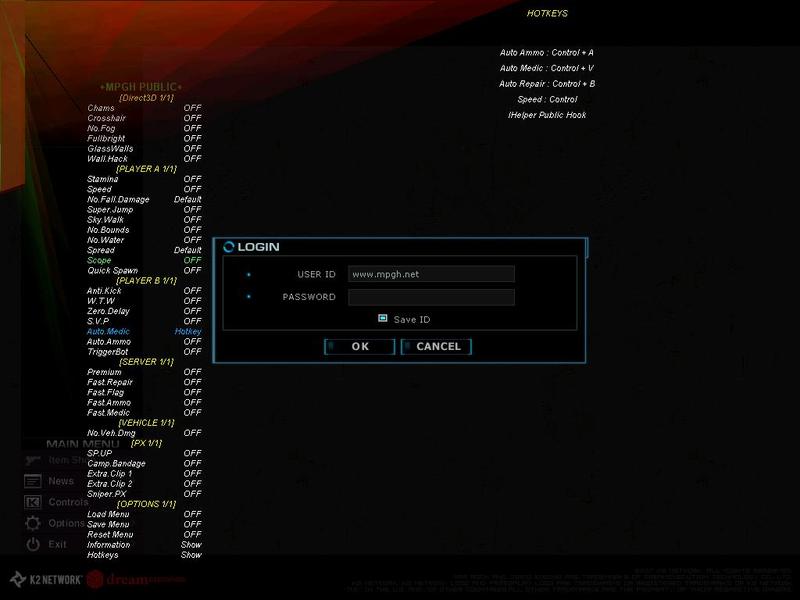
Task: Toggle the Chams OFF setting
Action: [192, 108]
